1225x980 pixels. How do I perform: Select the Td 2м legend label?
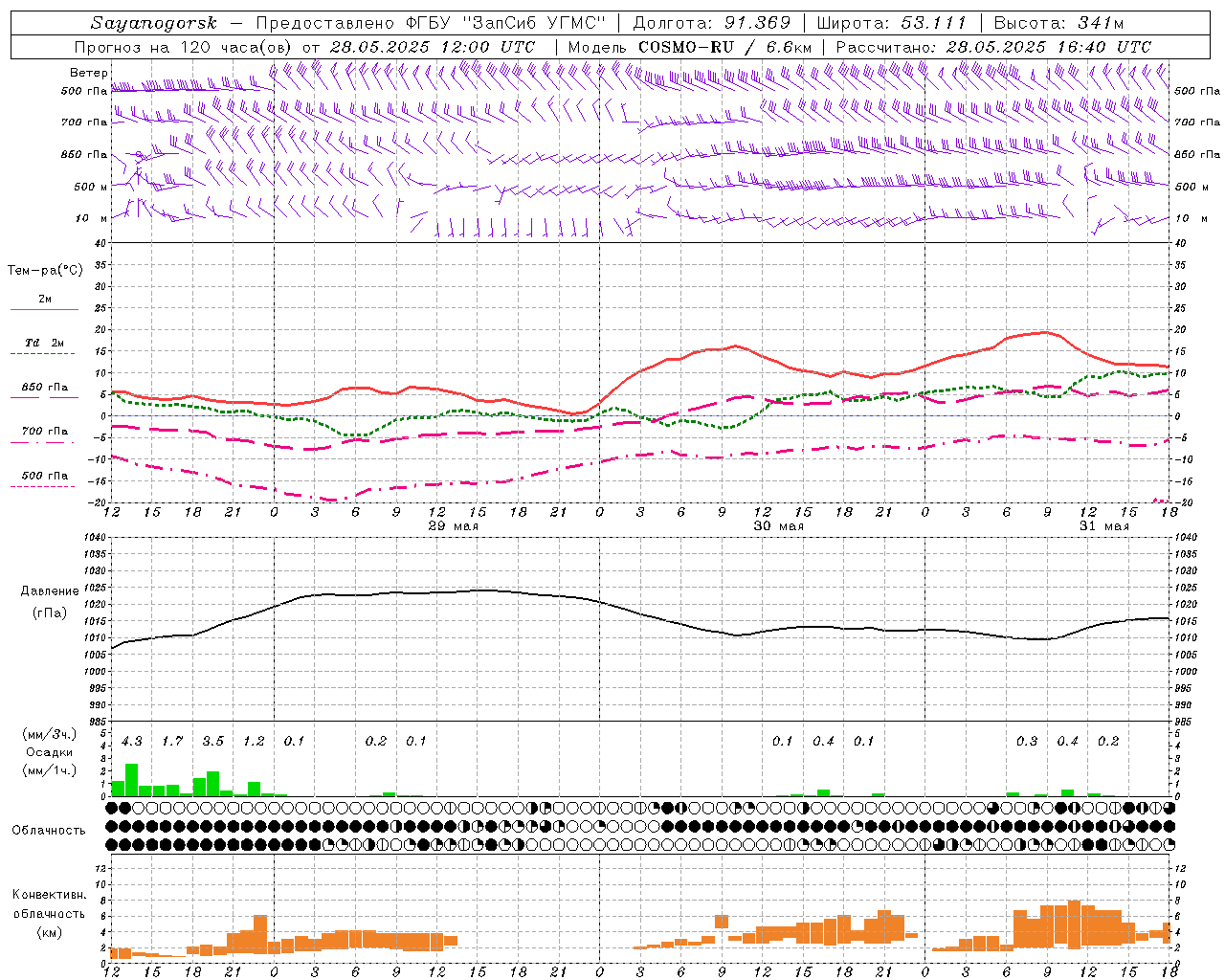coord(45,343)
